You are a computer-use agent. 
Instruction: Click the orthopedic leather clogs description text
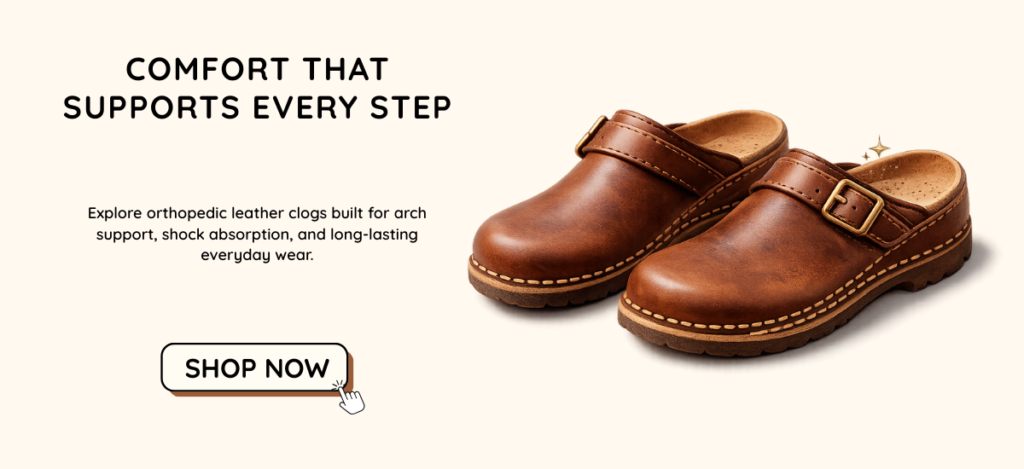point(257,234)
